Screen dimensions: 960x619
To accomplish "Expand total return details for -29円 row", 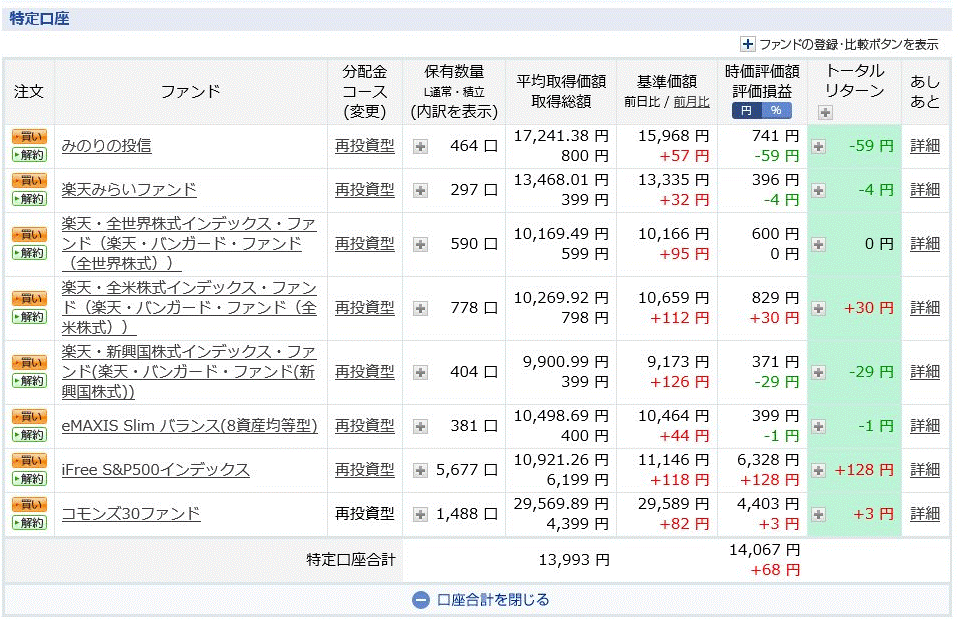I will tap(819, 372).
